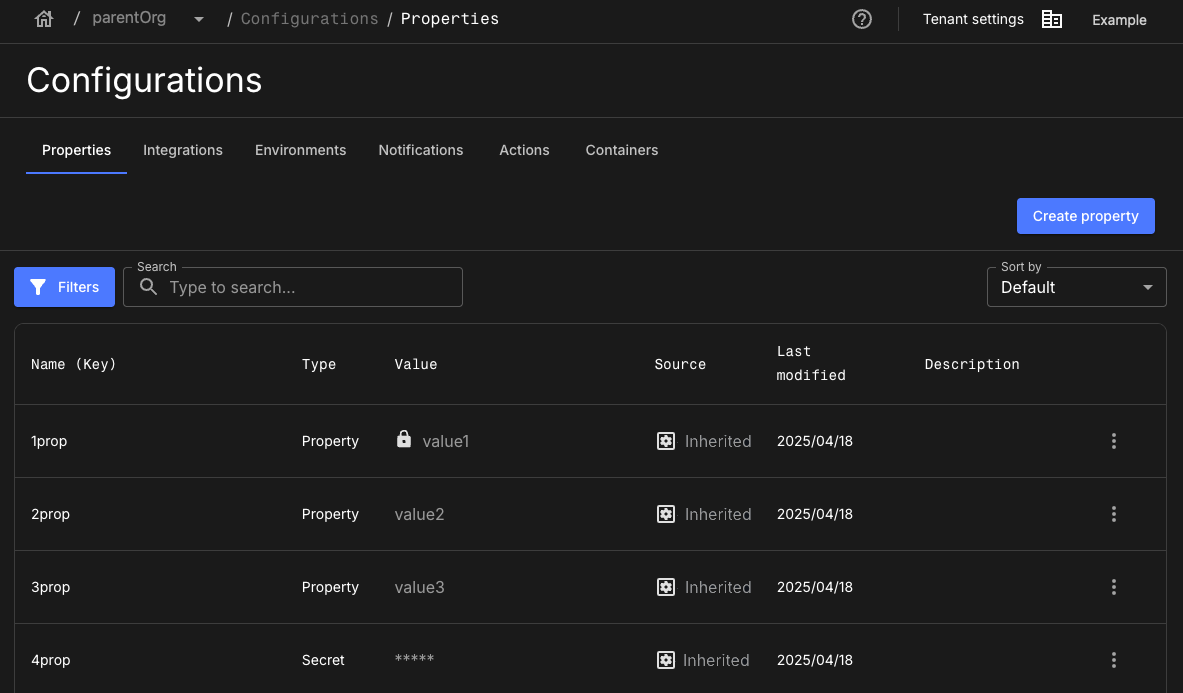
Task: Open the Sort by Default dropdown
Action: click(1076, 287)
